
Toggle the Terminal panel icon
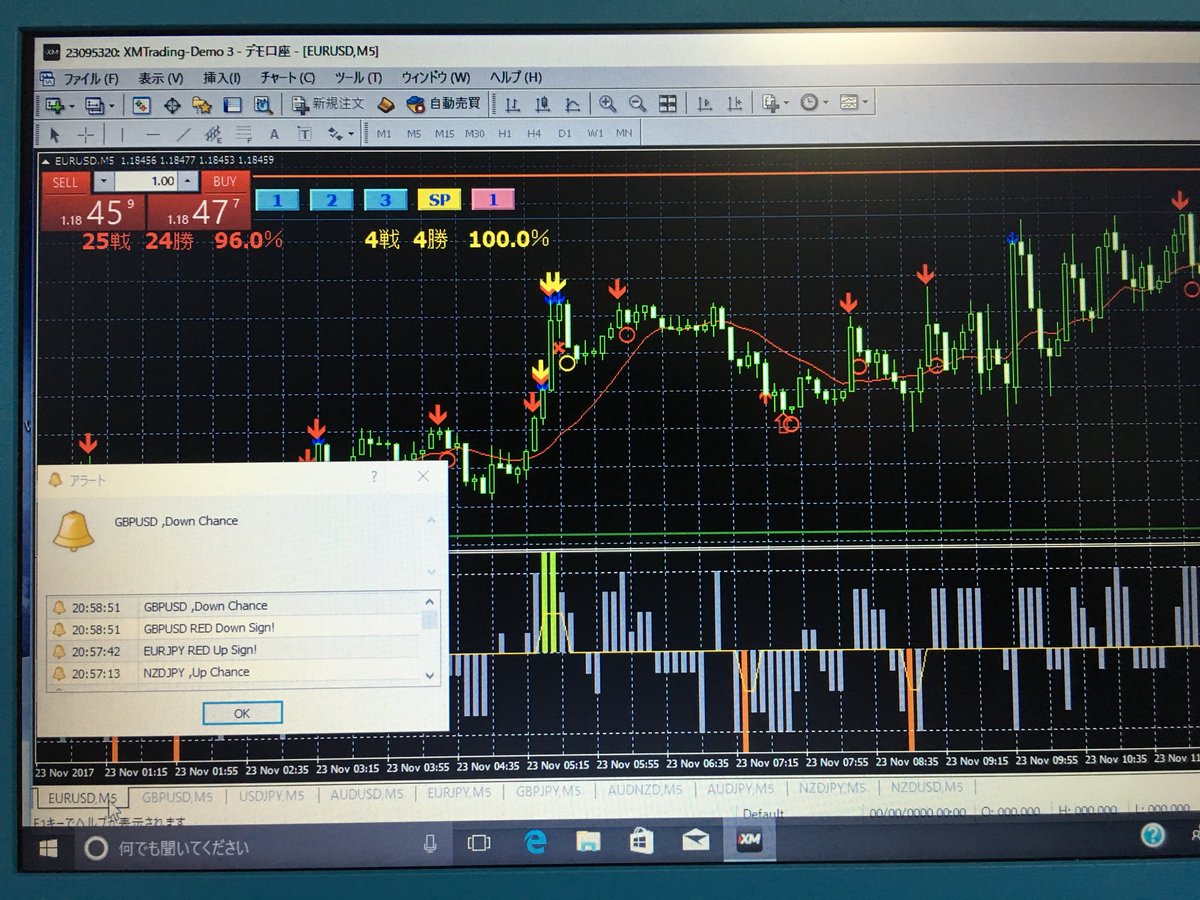pos(232,104)
